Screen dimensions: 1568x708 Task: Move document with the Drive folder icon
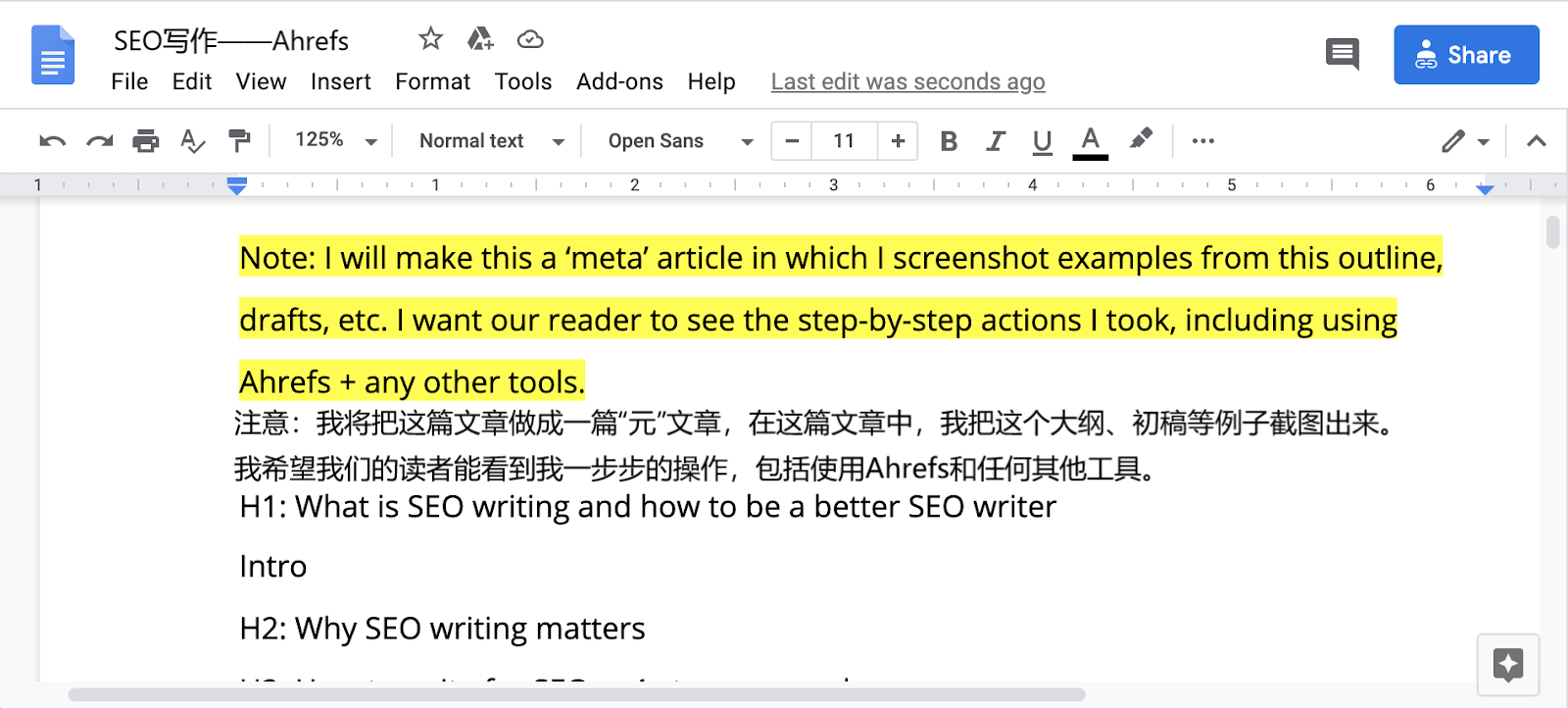(x=480, y=39)
